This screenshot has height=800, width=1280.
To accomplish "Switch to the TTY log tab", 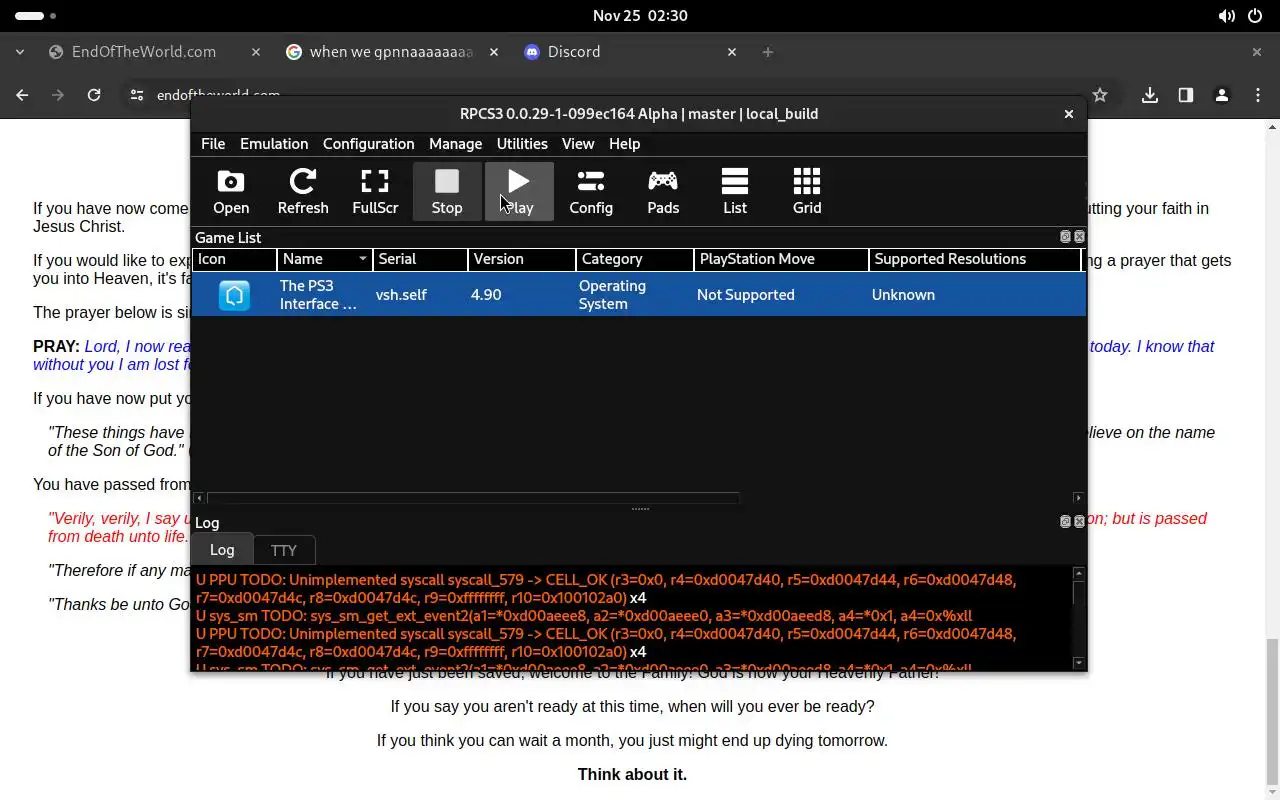I will coord(284,550).
